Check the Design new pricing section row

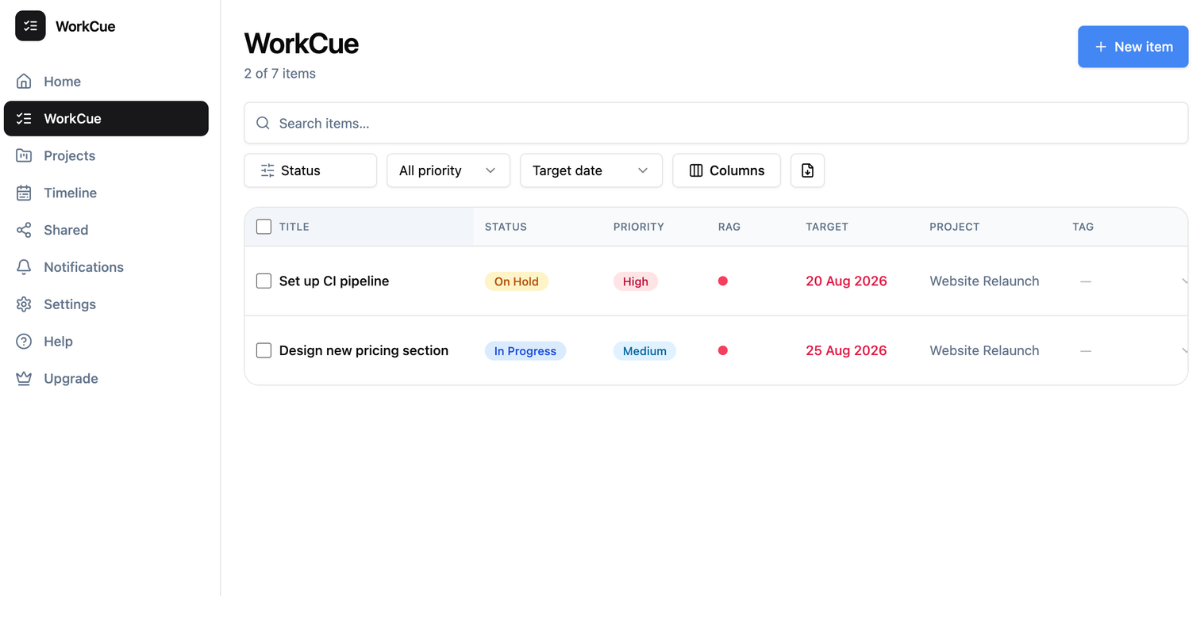pyautogui.click(x=264, y=350)
